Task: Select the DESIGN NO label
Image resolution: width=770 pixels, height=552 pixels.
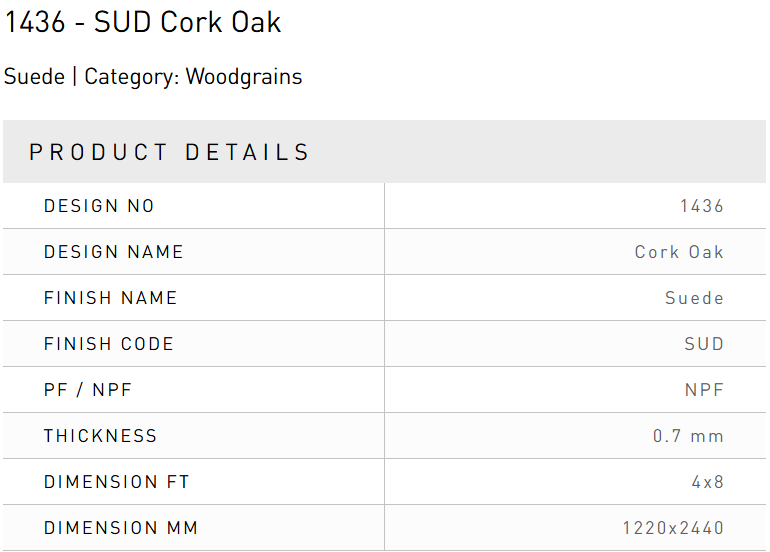Action: tap(99, 206)
